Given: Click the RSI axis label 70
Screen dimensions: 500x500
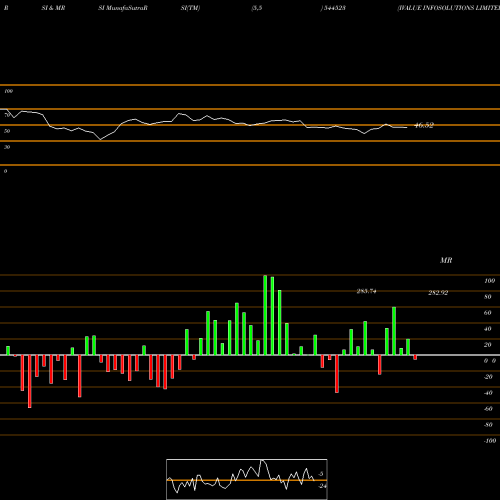Looking at the screenshot, I should pyautogui.click(x=7, y=115).
